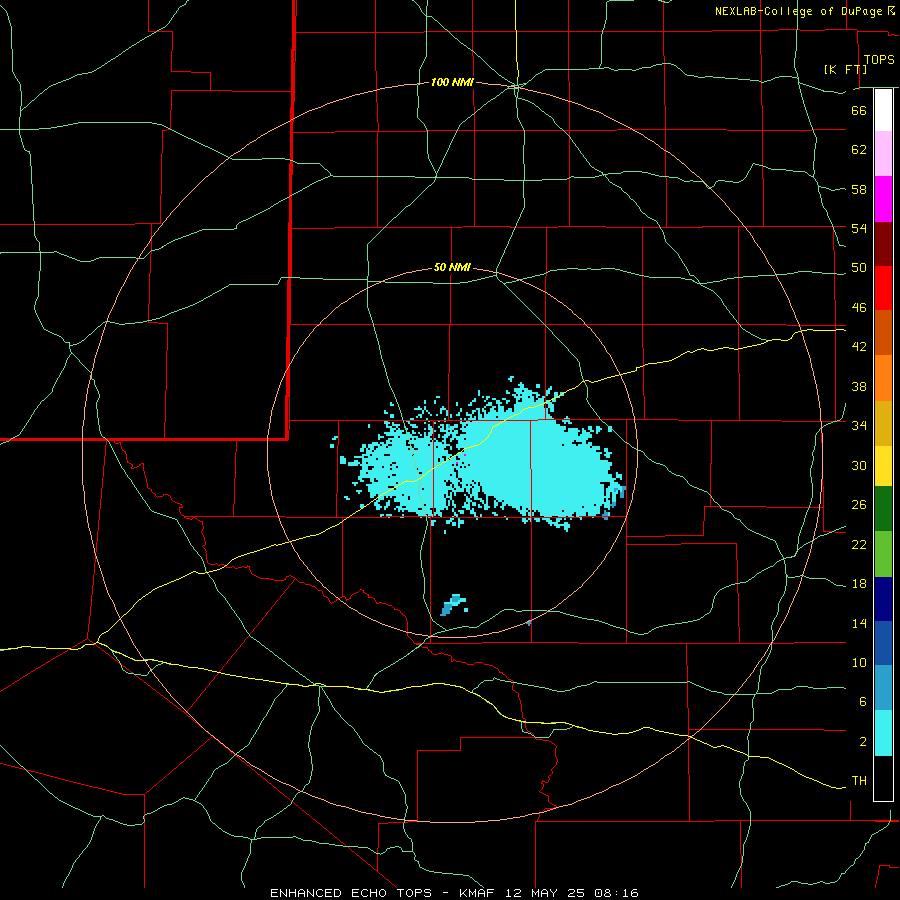Click the white swatch at top of TOPS legend

[883, 110]
